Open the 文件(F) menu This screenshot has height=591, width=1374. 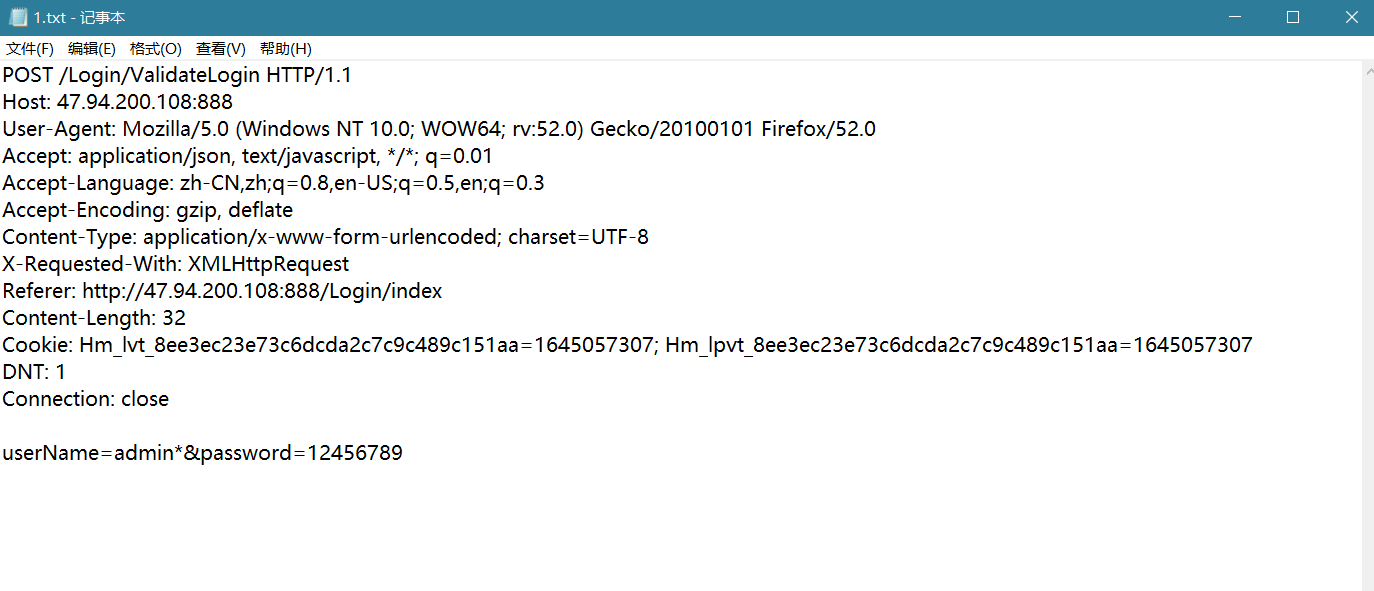pos(30,49)
